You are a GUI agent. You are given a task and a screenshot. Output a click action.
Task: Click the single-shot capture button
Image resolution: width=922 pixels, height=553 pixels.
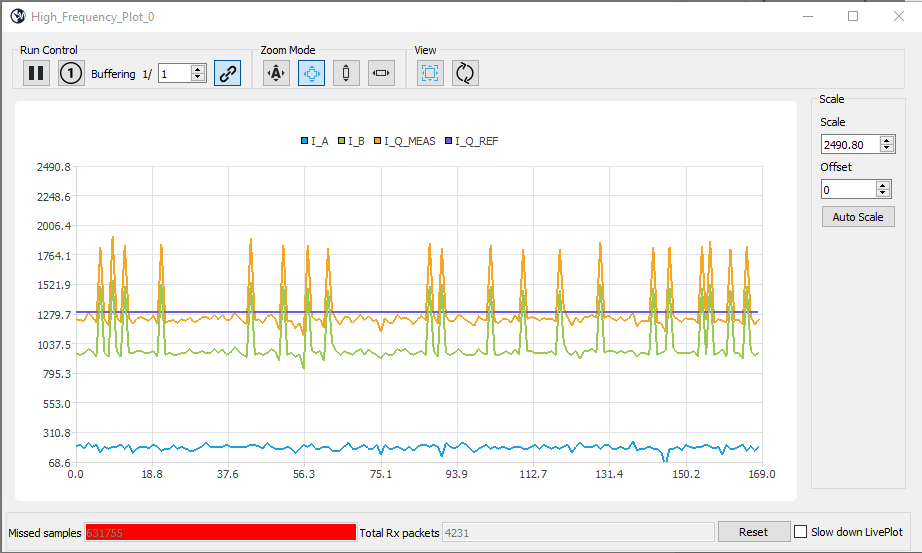point(71,74)
